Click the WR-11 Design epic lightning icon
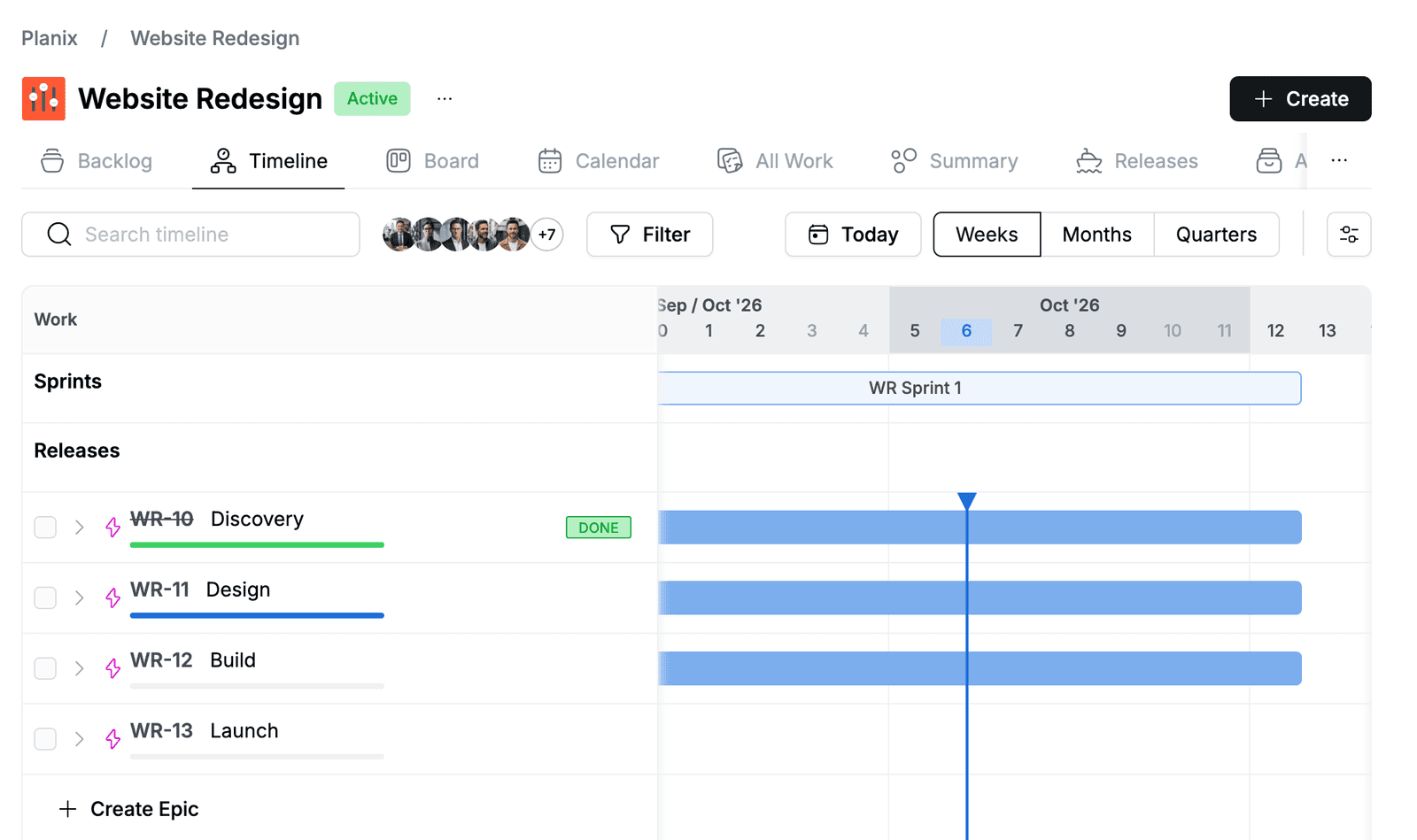The image size is (1417, 840). point(112,597)
